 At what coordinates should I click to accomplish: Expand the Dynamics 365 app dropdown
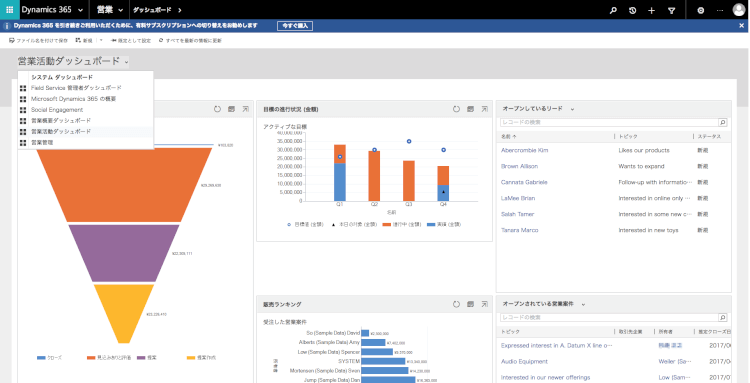(80, 10)
